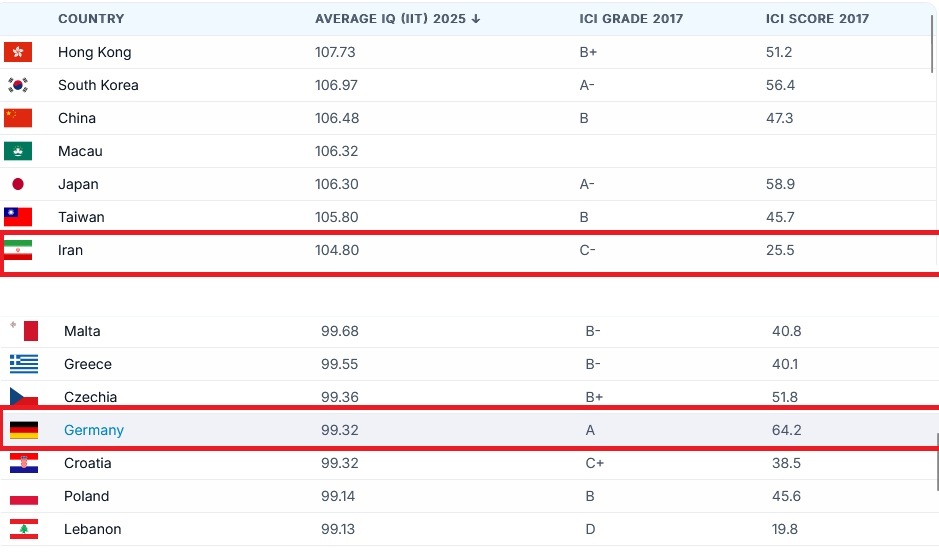Click Czechia's IQ value 99.36

340,397
